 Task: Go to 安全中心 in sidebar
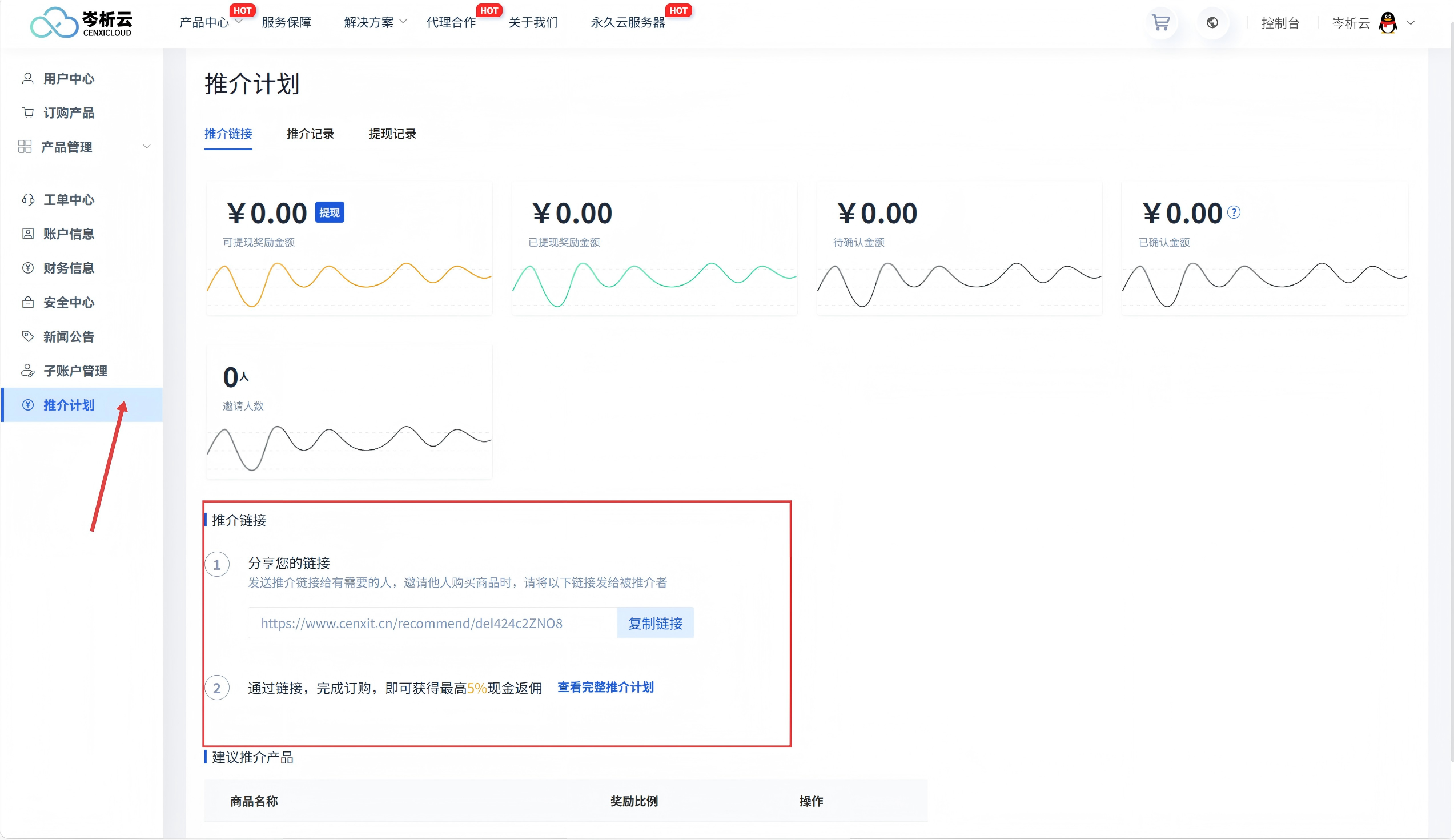tap(68, 302)
